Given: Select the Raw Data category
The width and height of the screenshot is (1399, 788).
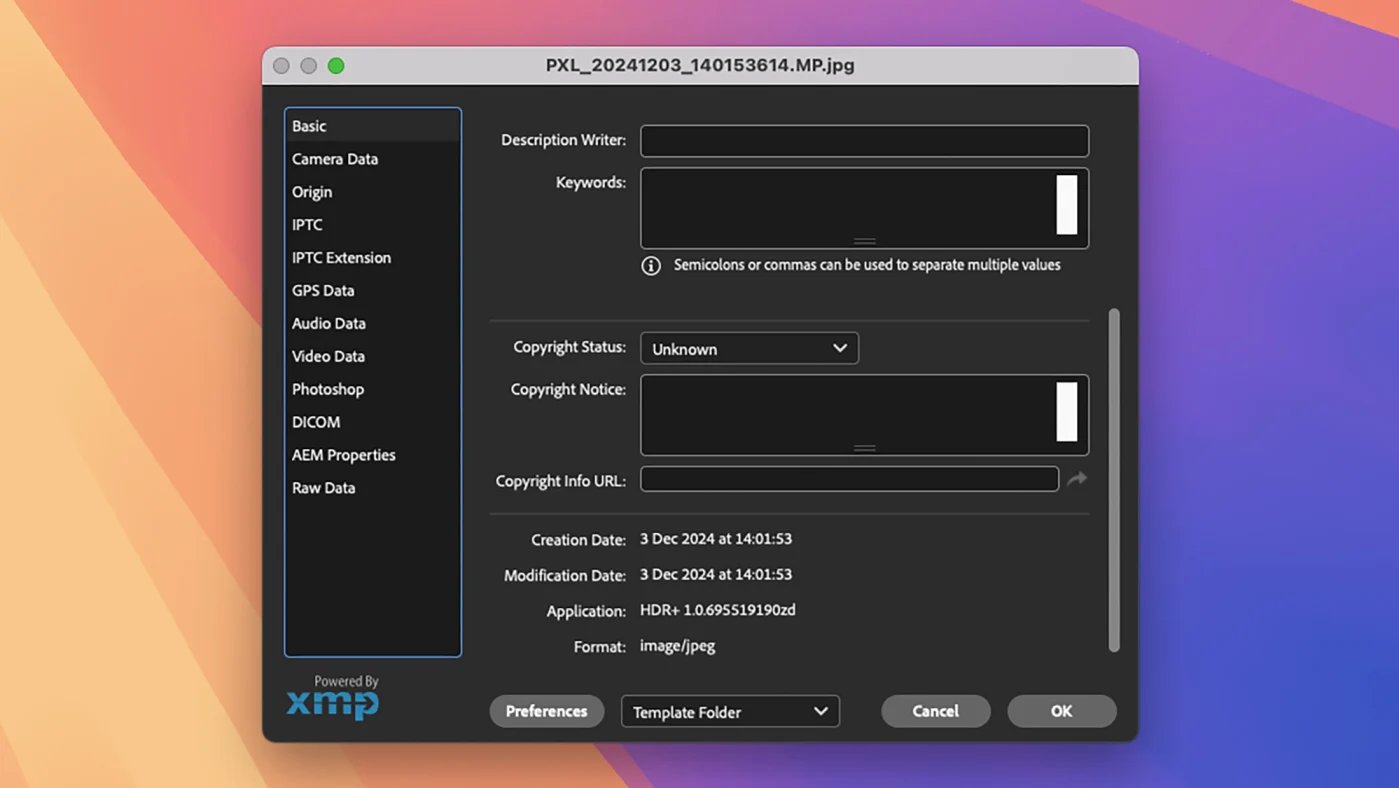Looking at the screenshot, I should point(323,488).
